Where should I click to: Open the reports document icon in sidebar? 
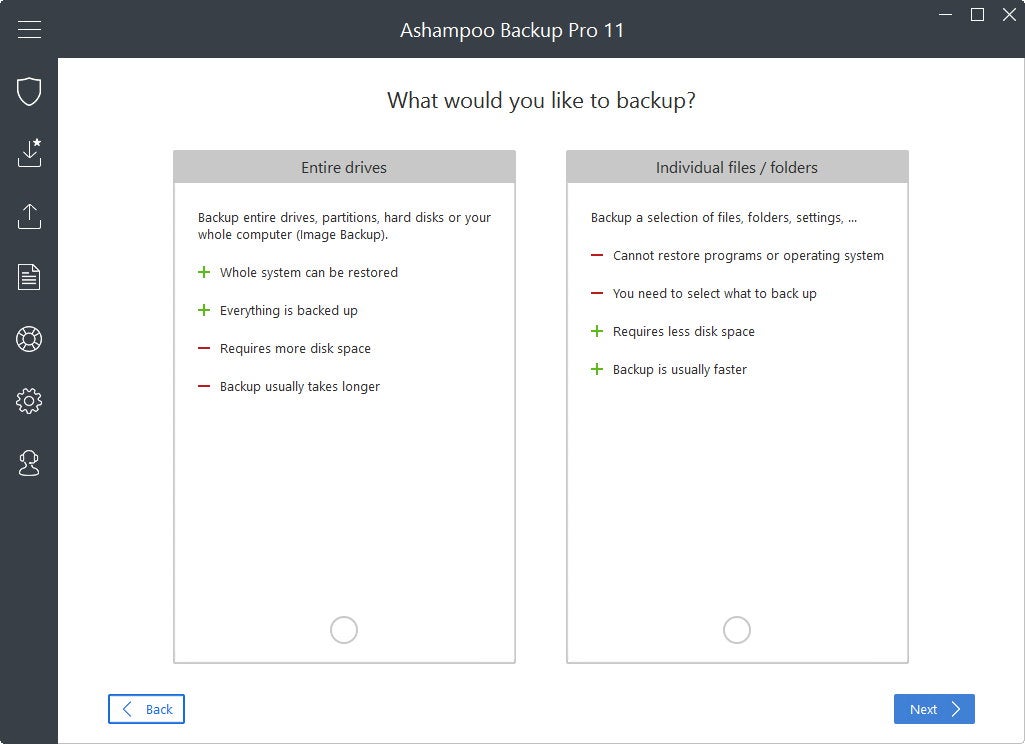click(29, 277)
